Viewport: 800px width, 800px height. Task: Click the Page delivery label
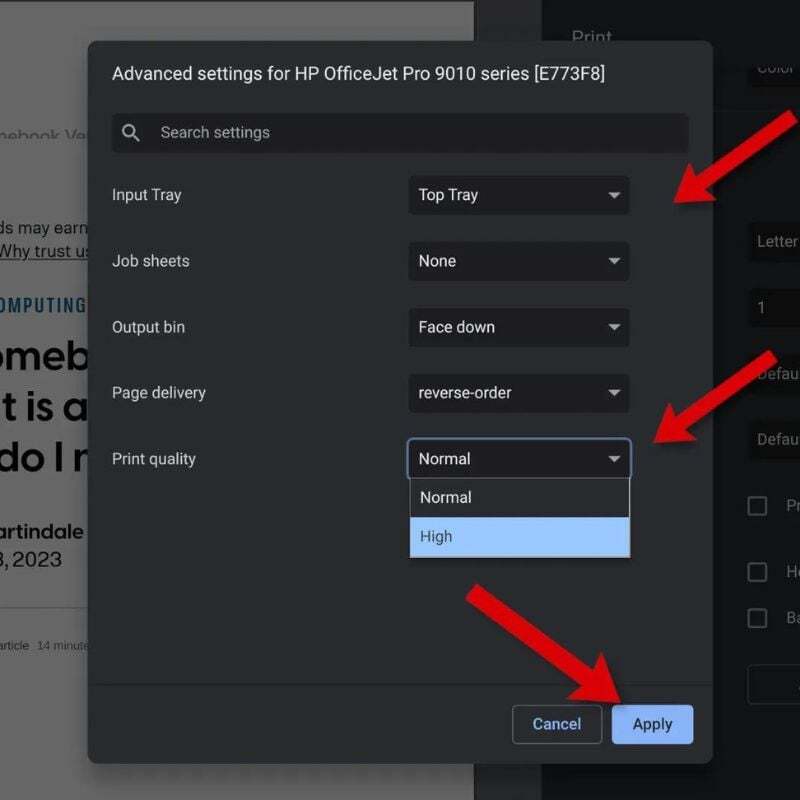pos(159,393)
